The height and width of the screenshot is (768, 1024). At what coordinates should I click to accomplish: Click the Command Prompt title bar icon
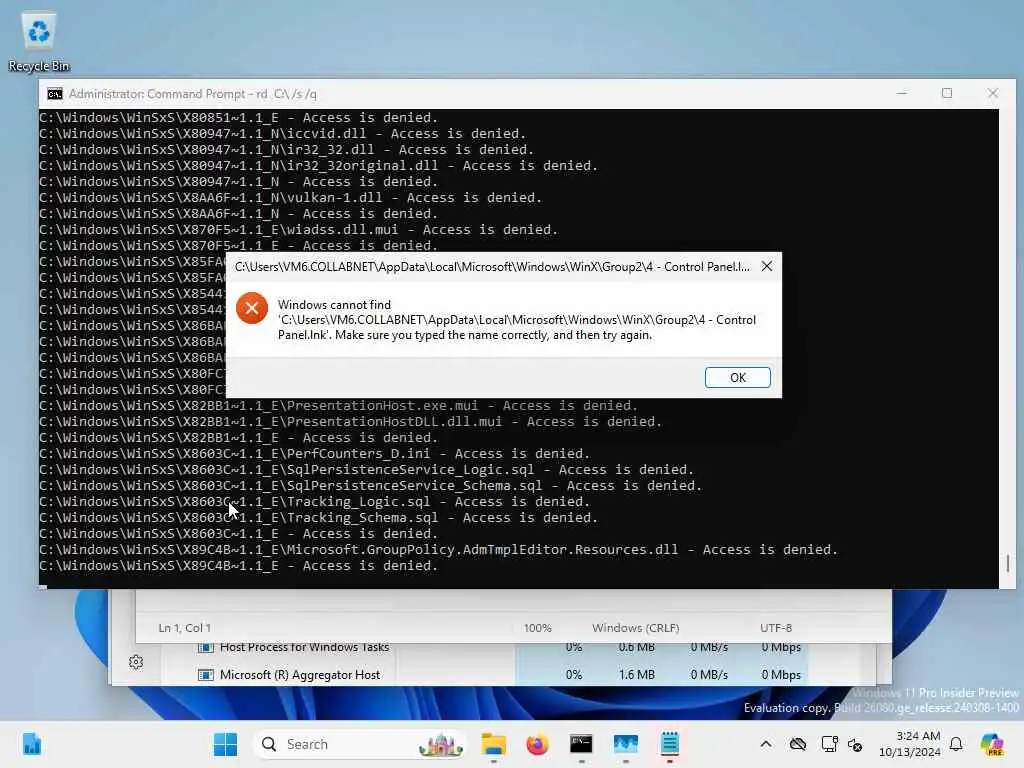55,94
